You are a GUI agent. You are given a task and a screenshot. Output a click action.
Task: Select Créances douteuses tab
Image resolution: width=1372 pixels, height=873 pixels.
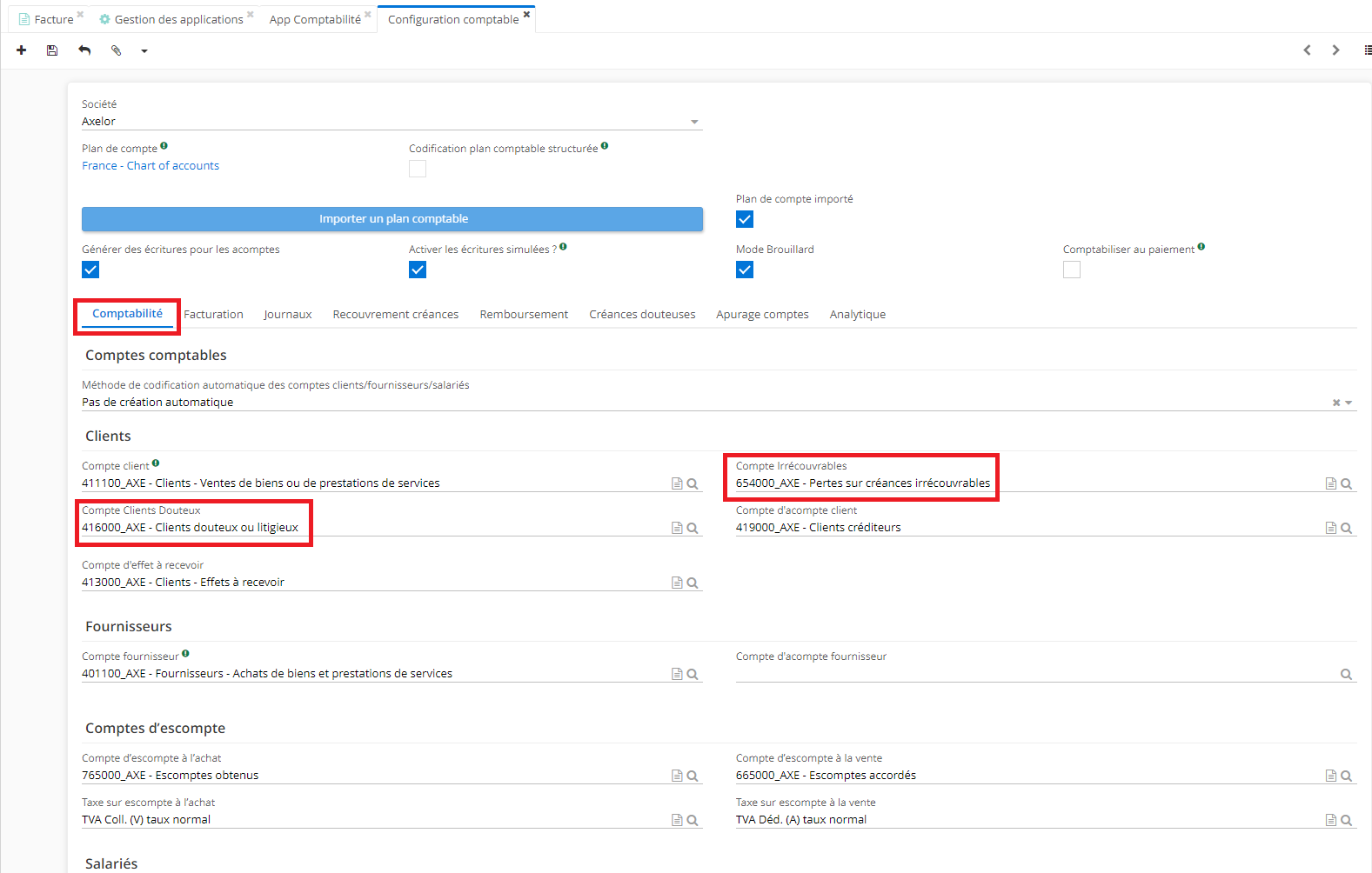tap(642, 315)
